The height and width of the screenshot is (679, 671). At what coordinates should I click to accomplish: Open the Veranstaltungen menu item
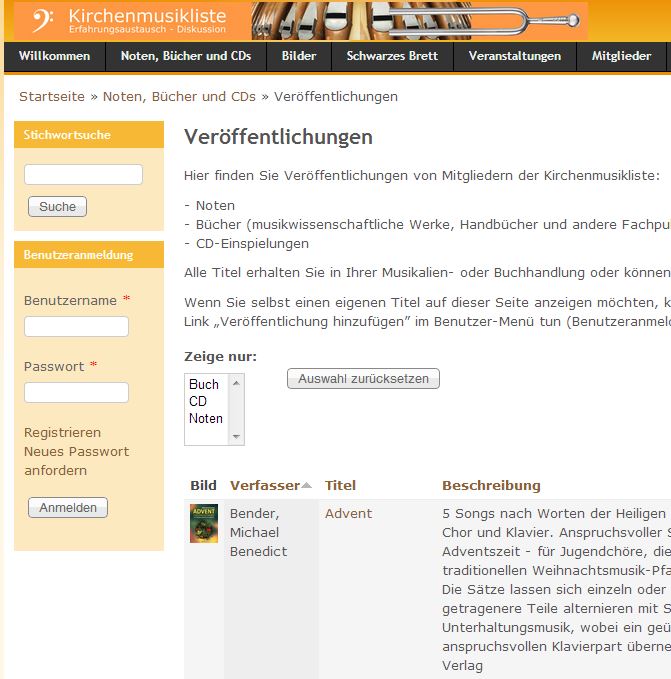pos(514,56)
